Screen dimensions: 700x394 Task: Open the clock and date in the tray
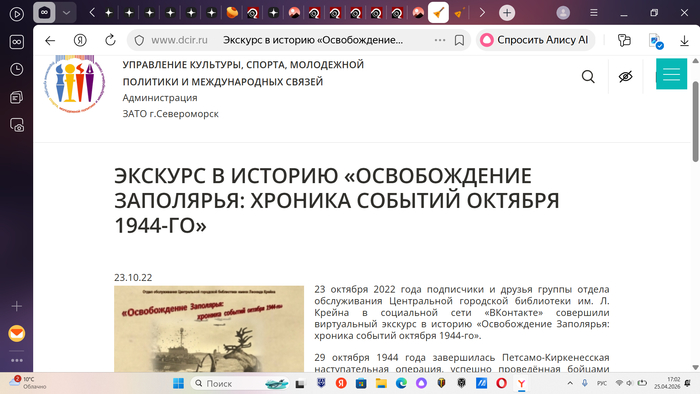pos(667,383)
